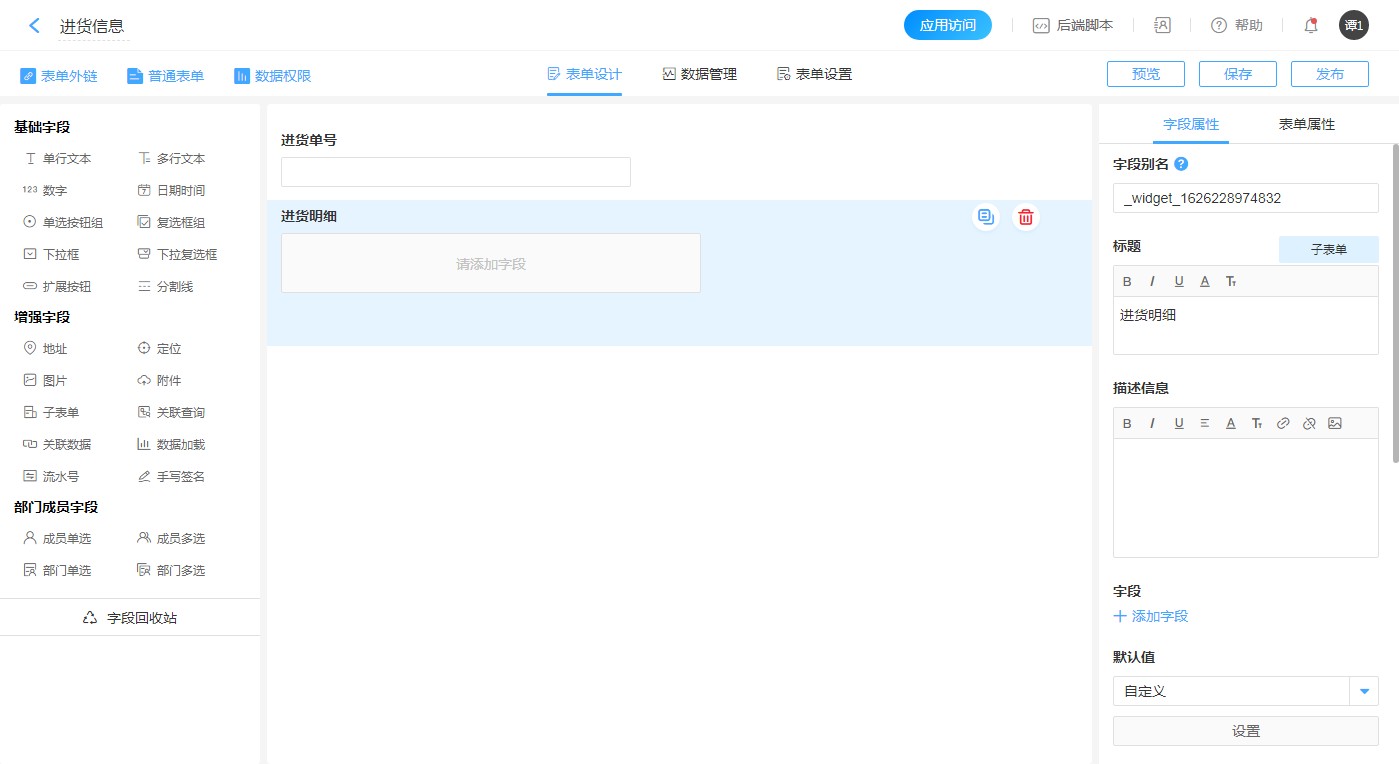This screenshot has width=1399, height=764.
Task: Open the text alignment option in 描述信息 toolbar
Action: click(1205, 423)
